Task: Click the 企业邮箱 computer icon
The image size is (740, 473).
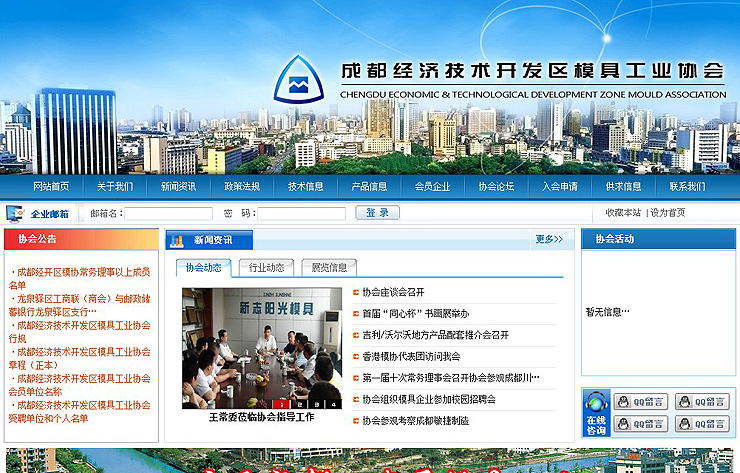Action: [x=16, y=213]
